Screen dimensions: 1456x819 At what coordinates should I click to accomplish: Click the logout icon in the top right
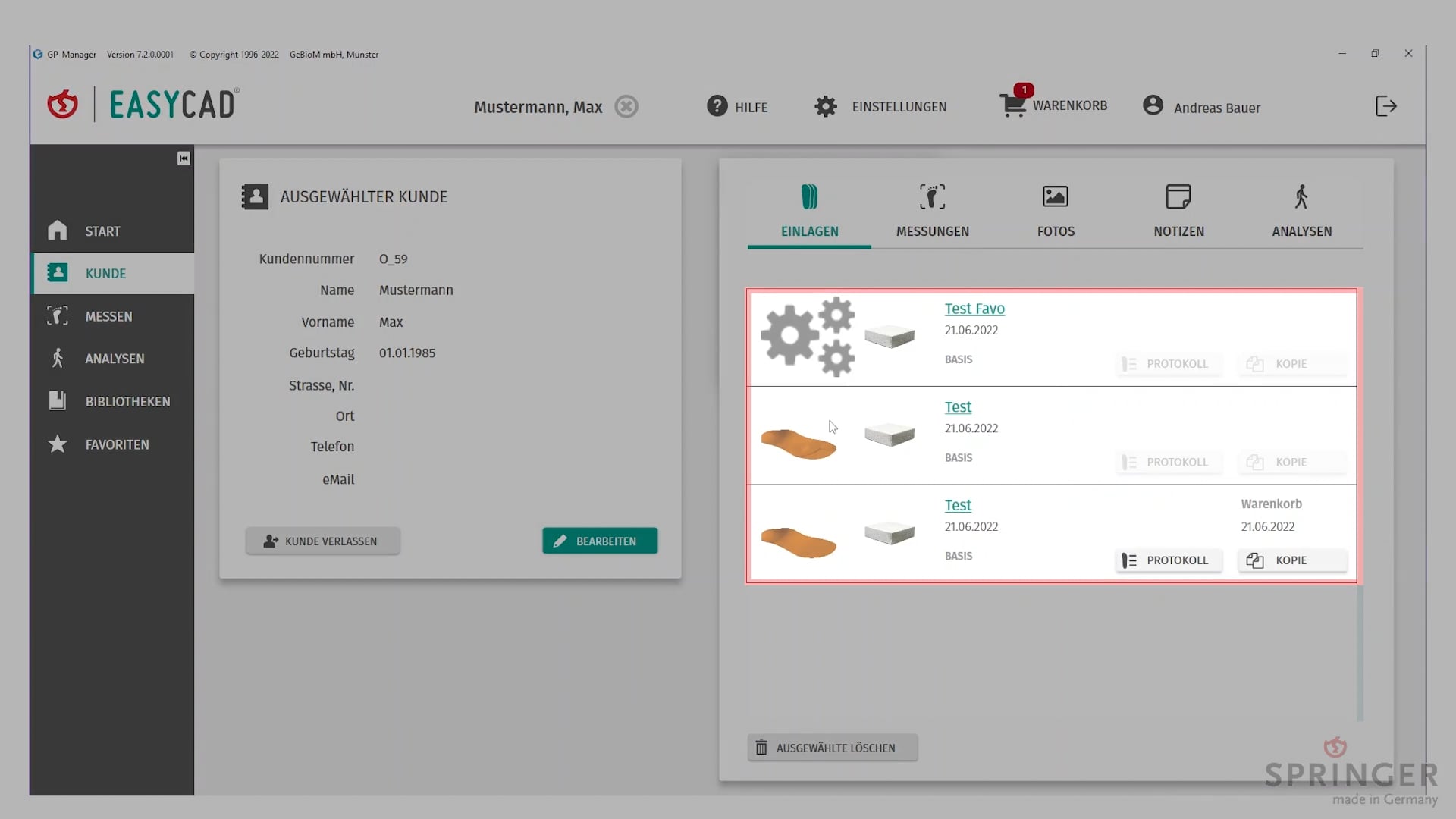(x=1385, y=105)
